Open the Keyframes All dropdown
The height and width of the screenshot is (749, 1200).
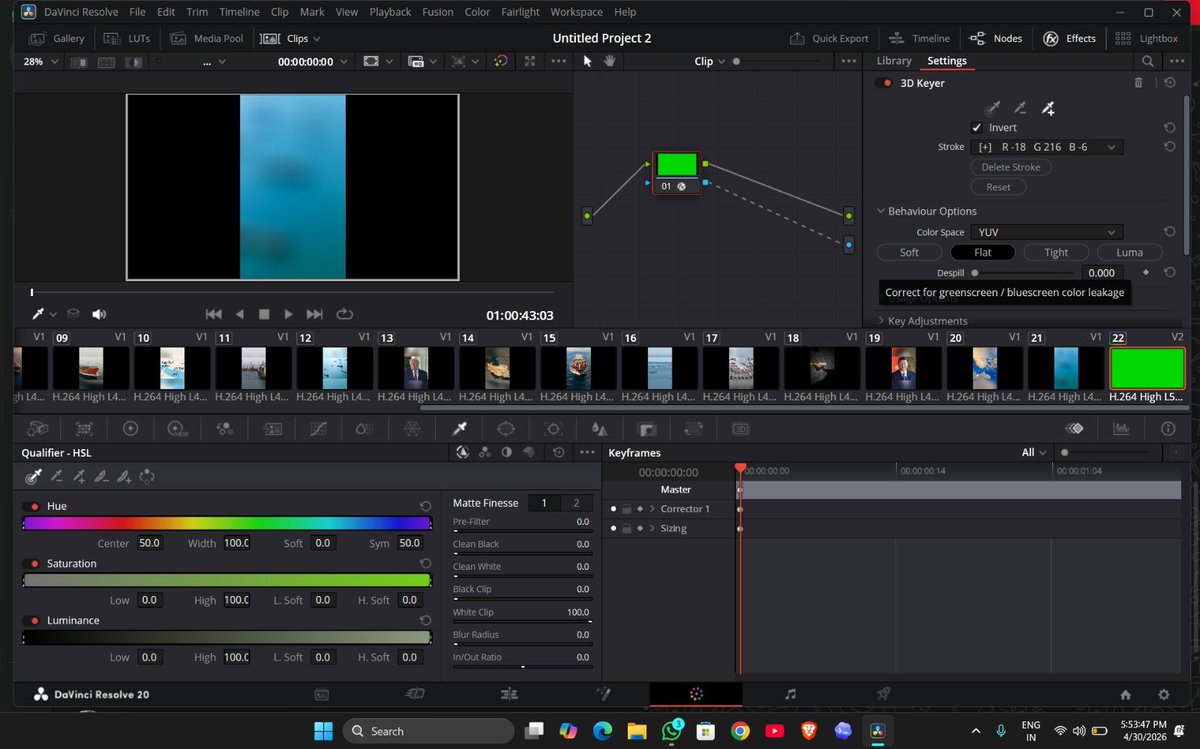pos(1034,453)
